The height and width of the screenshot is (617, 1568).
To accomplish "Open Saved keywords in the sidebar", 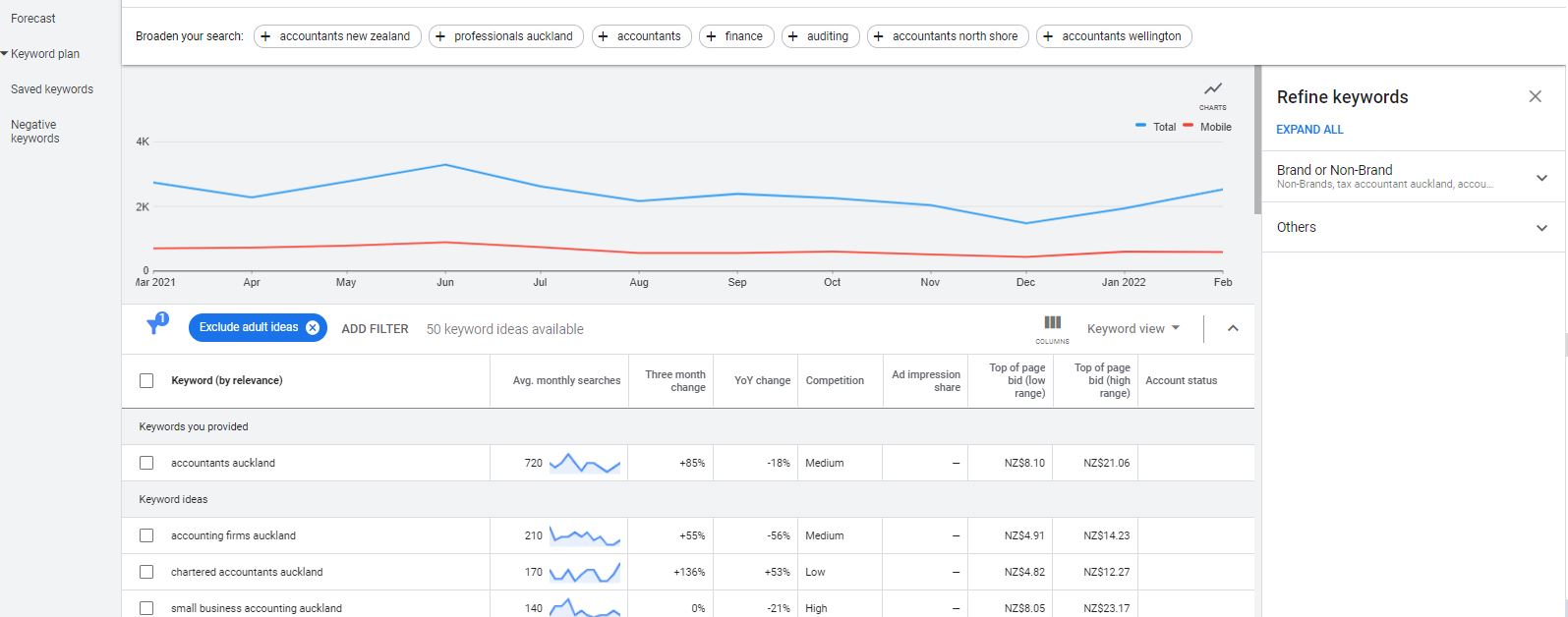I will coord(52,89).
